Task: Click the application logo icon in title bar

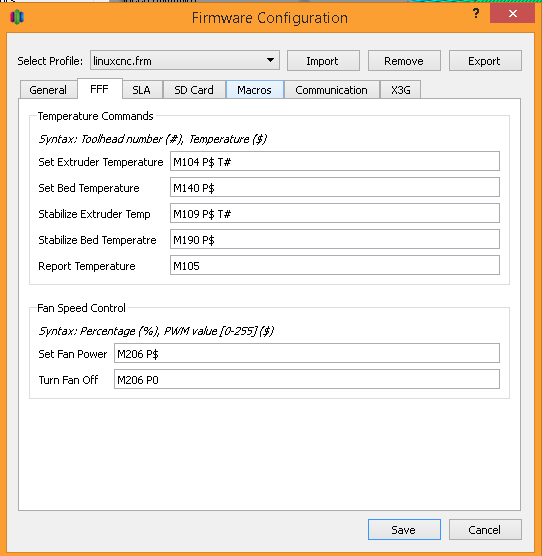Action: coord(17,17)
